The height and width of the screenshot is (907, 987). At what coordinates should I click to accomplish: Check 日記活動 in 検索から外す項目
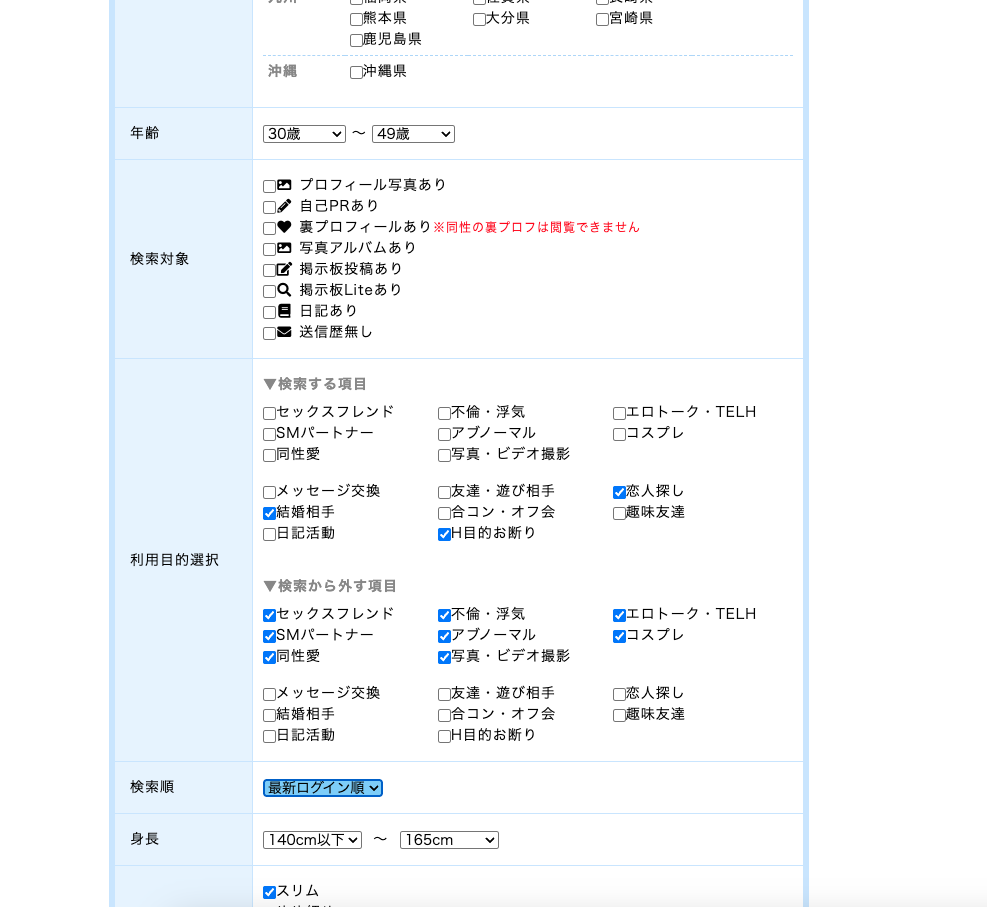tap(269, 736)
